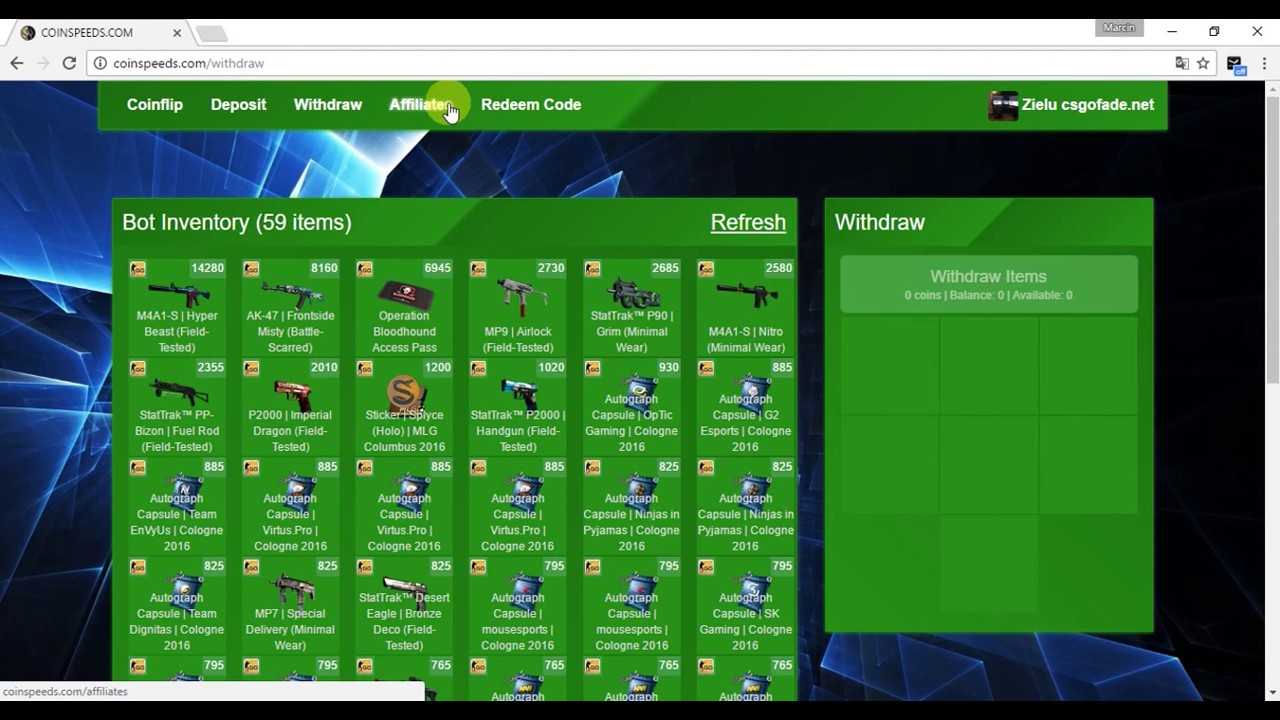This screenshot has width=1280, height=720.
Task: Click the 930 price on OpTic capsule
Action: pos(669,367)
